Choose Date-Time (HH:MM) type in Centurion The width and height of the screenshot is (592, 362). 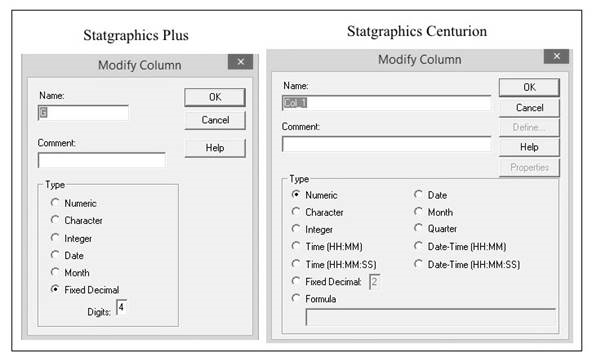(x=418, y=246)
